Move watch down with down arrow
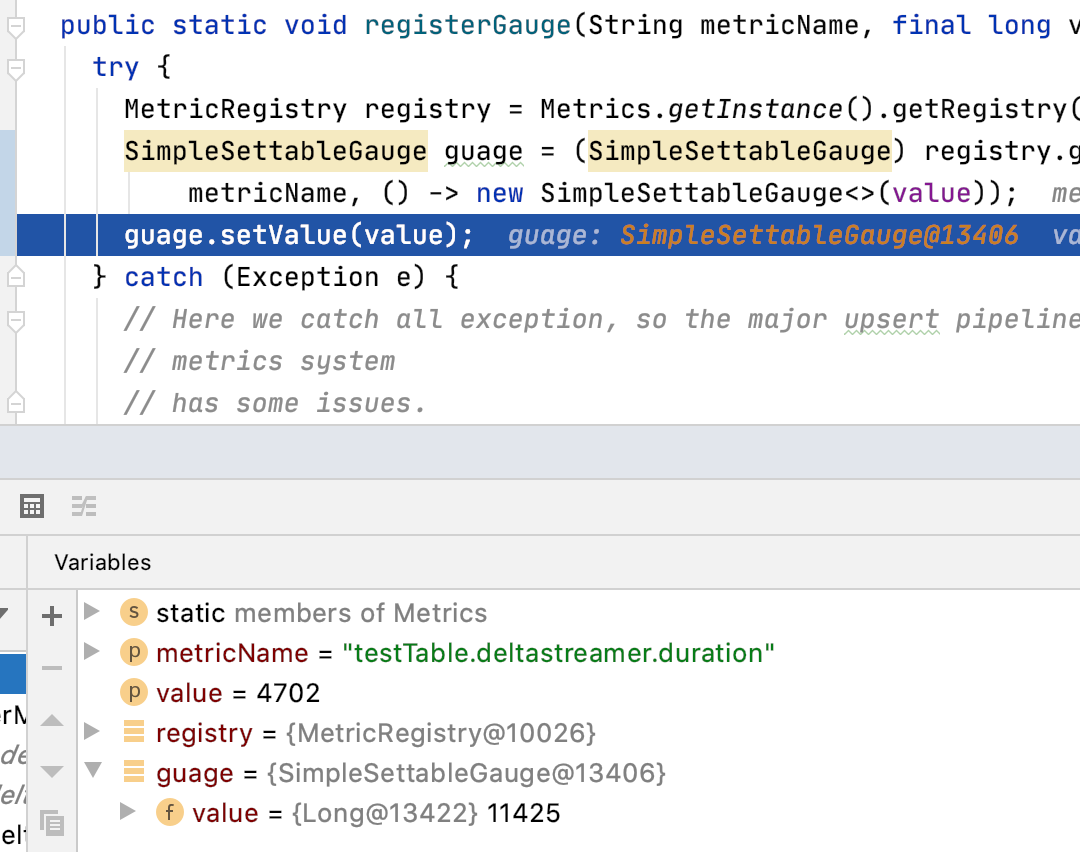This screenshot has width=1080, height=852. click(52, 771)
